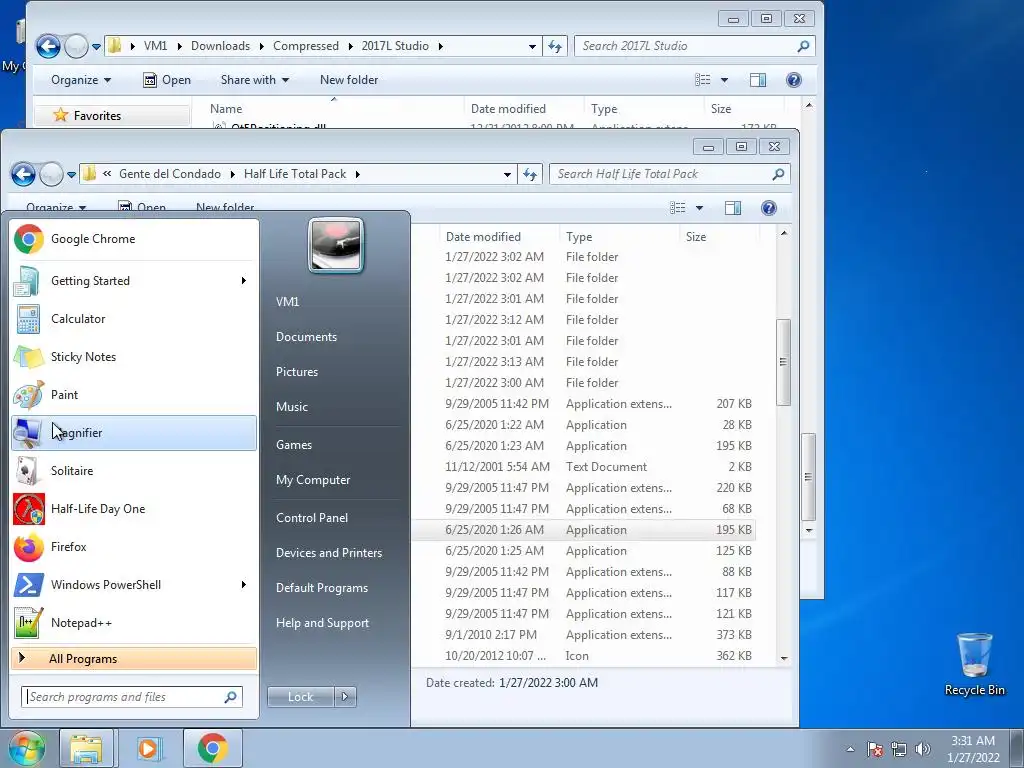
Task: Change view icon in 2017L Studio window
Action: pyautogui.click(x=703, y=80)
